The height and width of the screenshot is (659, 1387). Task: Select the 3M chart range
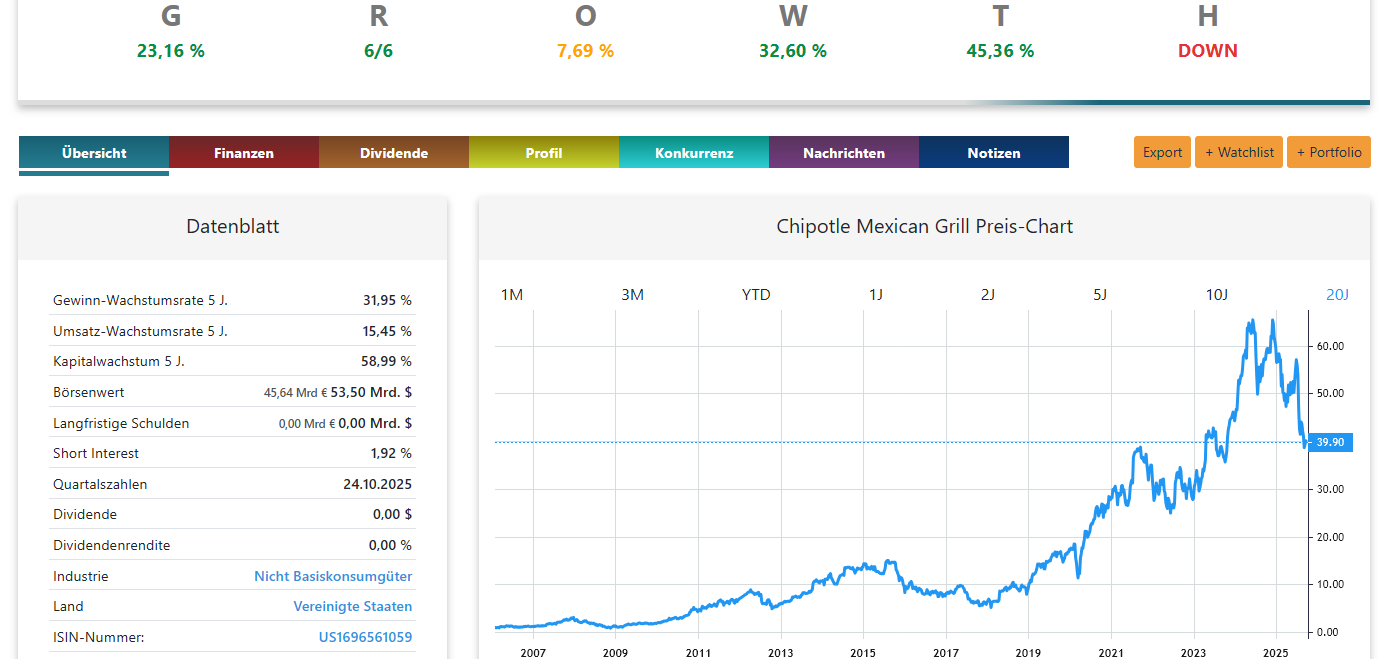click(633, 294)
